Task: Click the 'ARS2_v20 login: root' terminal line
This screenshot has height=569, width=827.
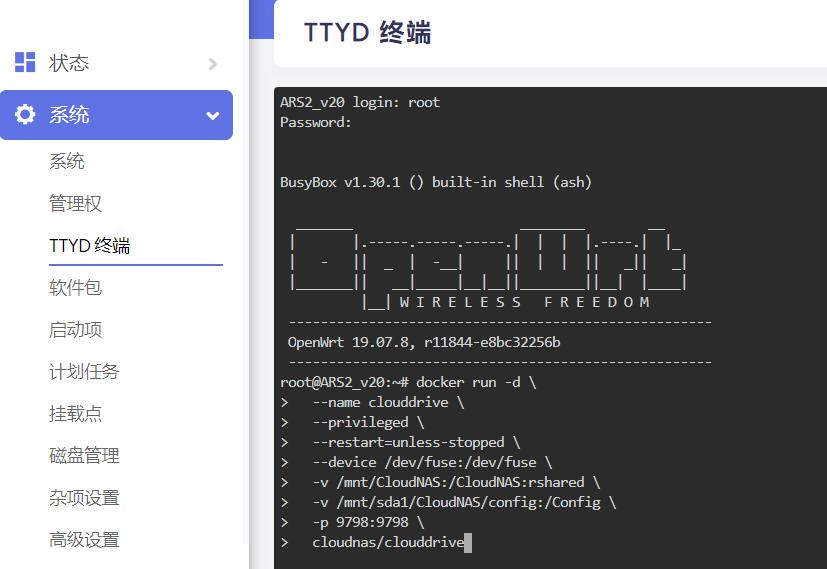Action: point(360,102)
